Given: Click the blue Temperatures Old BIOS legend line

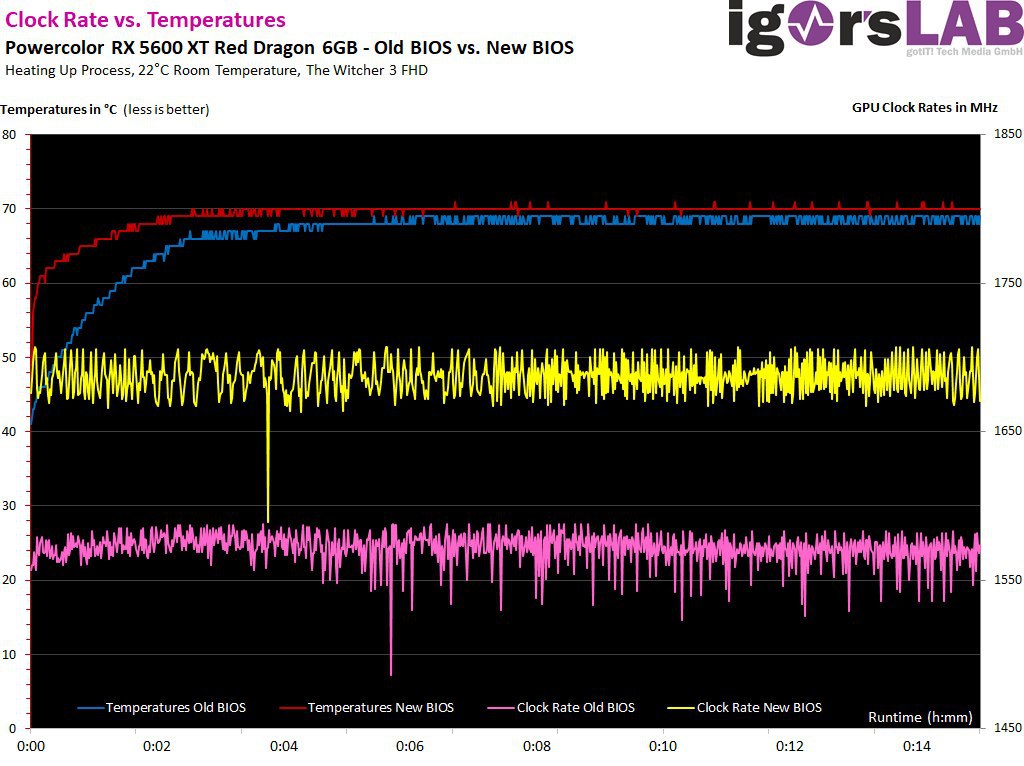Looking at the screenshot, I should click(x=91, y=708).
